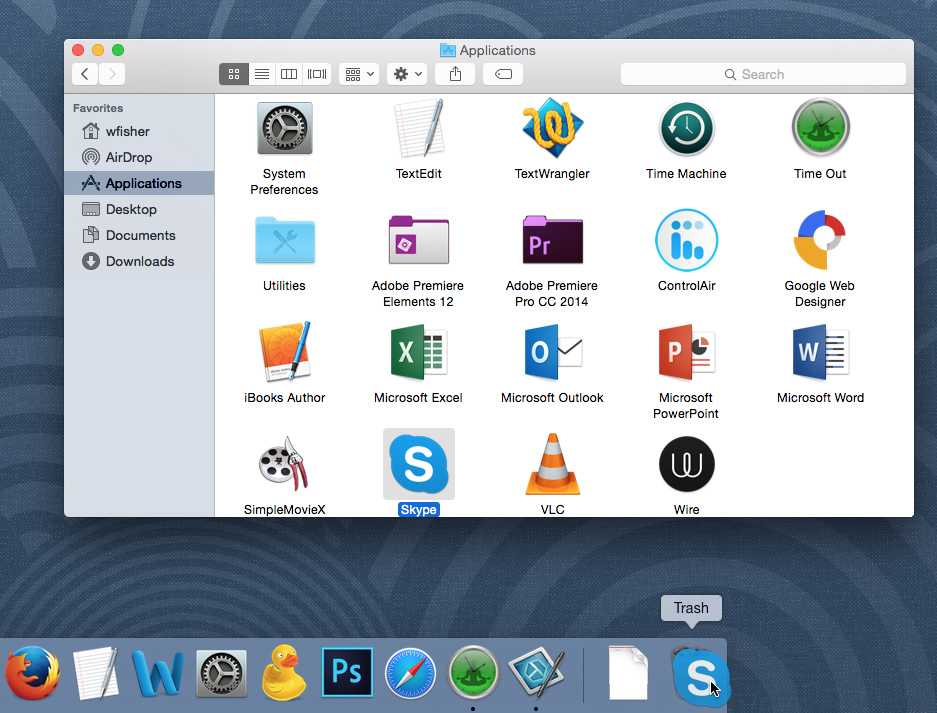Click the Finder Search field
The width and height of the screenshot is (937, 713).
[x=763, y=74]
